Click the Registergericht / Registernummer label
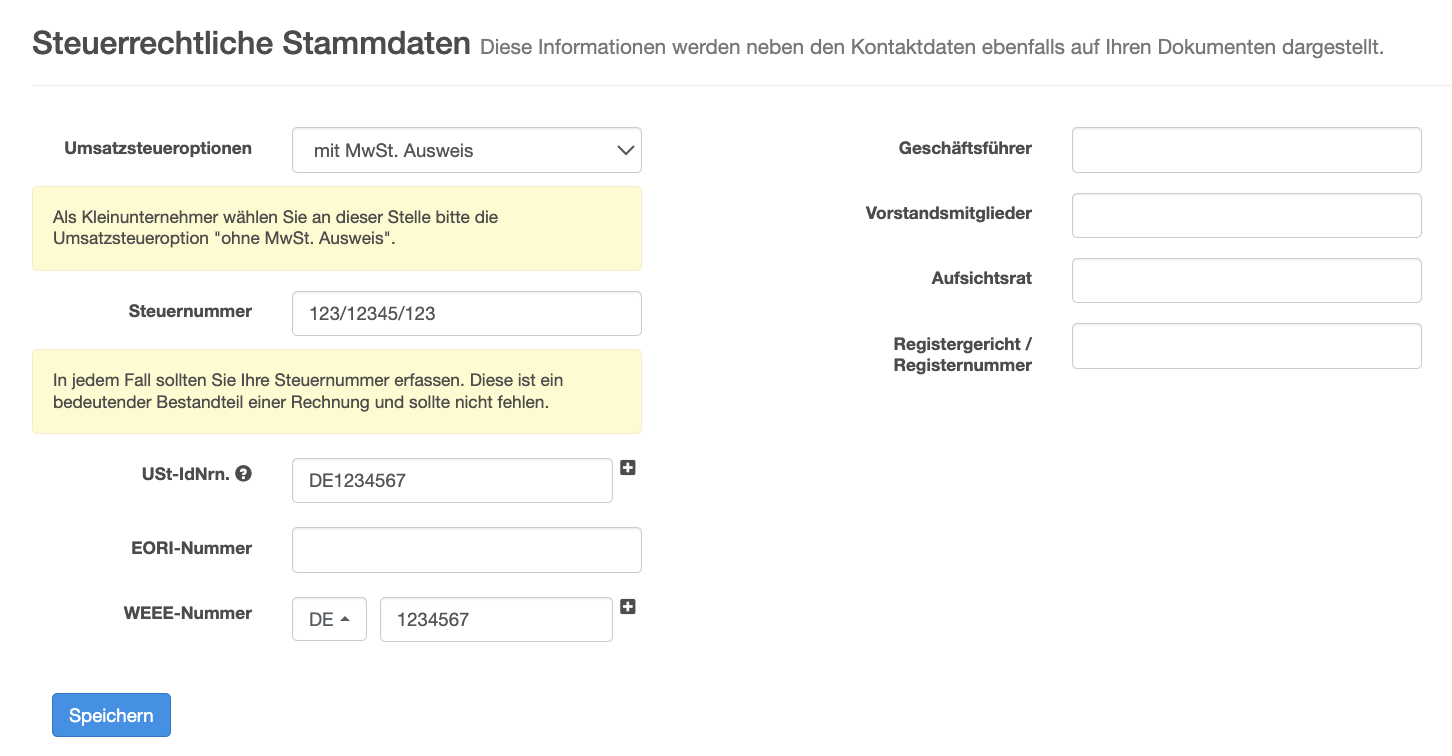The width and height of the screenshot is (1452, 756). pyautogui.click(x=963, y=354)
